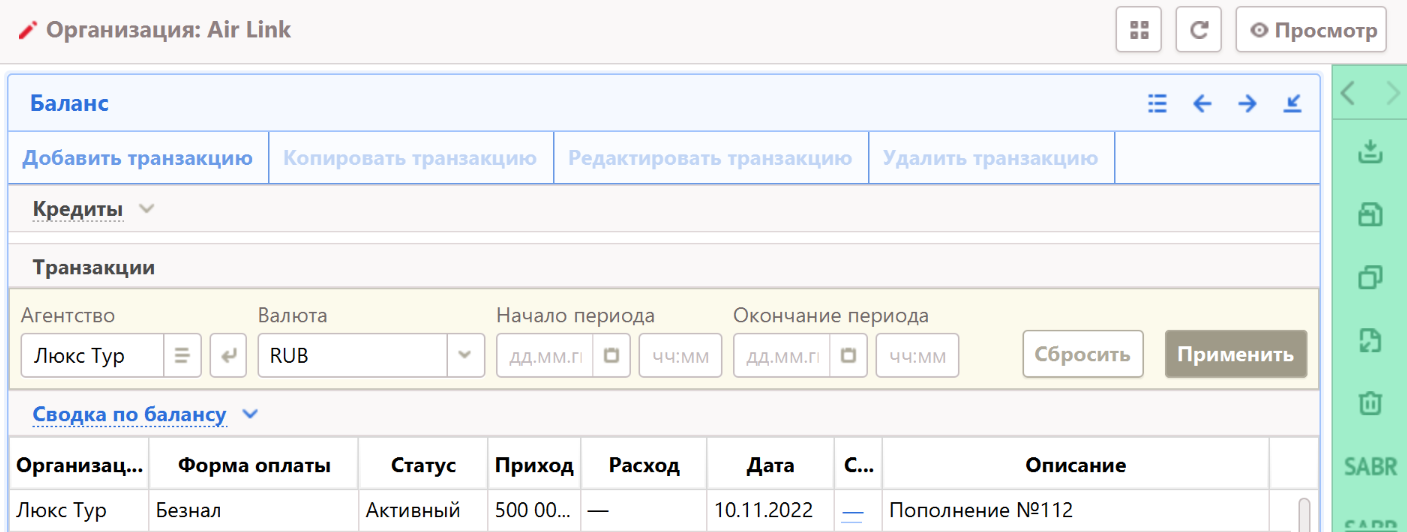Open the list icon in Баланс panel

click(x=1158, y=103)
